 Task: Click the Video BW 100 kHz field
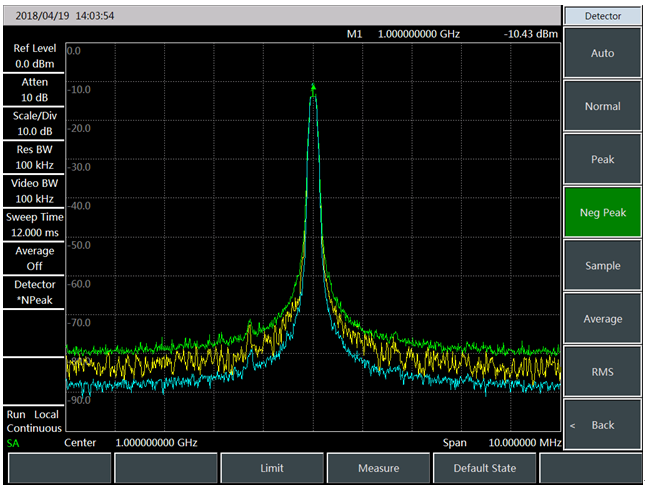(x=34, y=191)
